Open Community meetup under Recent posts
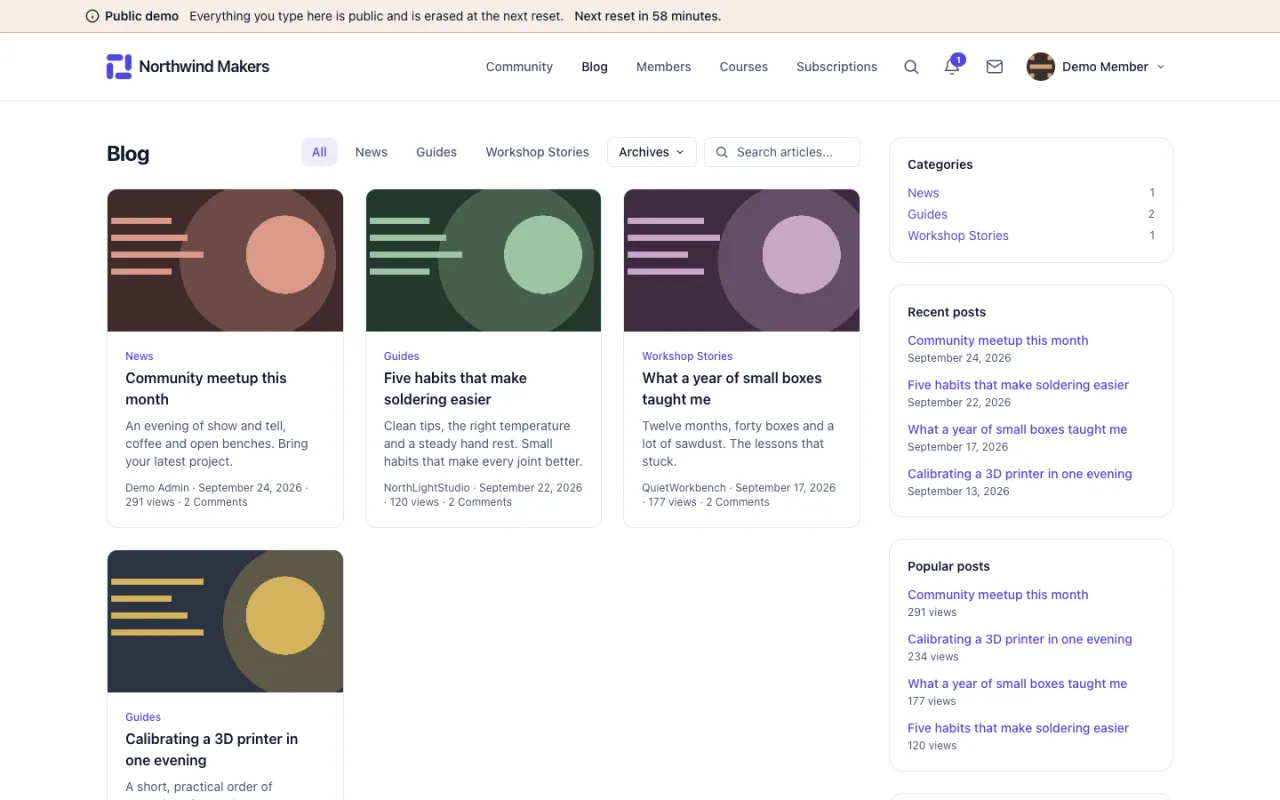Viewport: 1280px width, 800px height. click(998, 340)
